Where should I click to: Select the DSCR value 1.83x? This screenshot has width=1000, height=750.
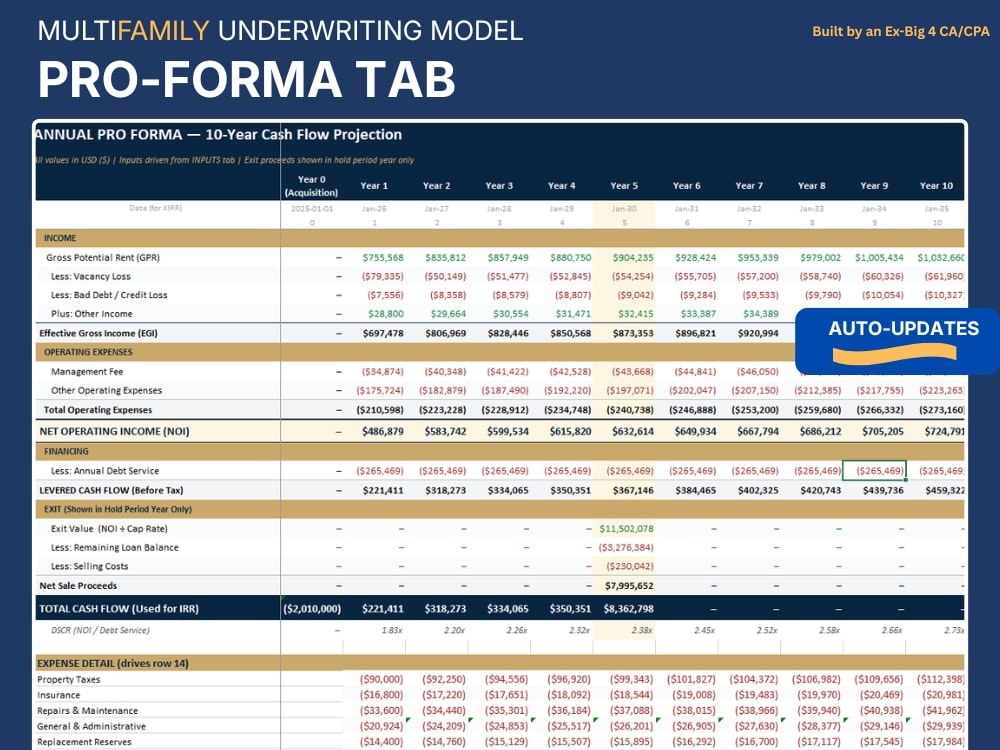392,630
